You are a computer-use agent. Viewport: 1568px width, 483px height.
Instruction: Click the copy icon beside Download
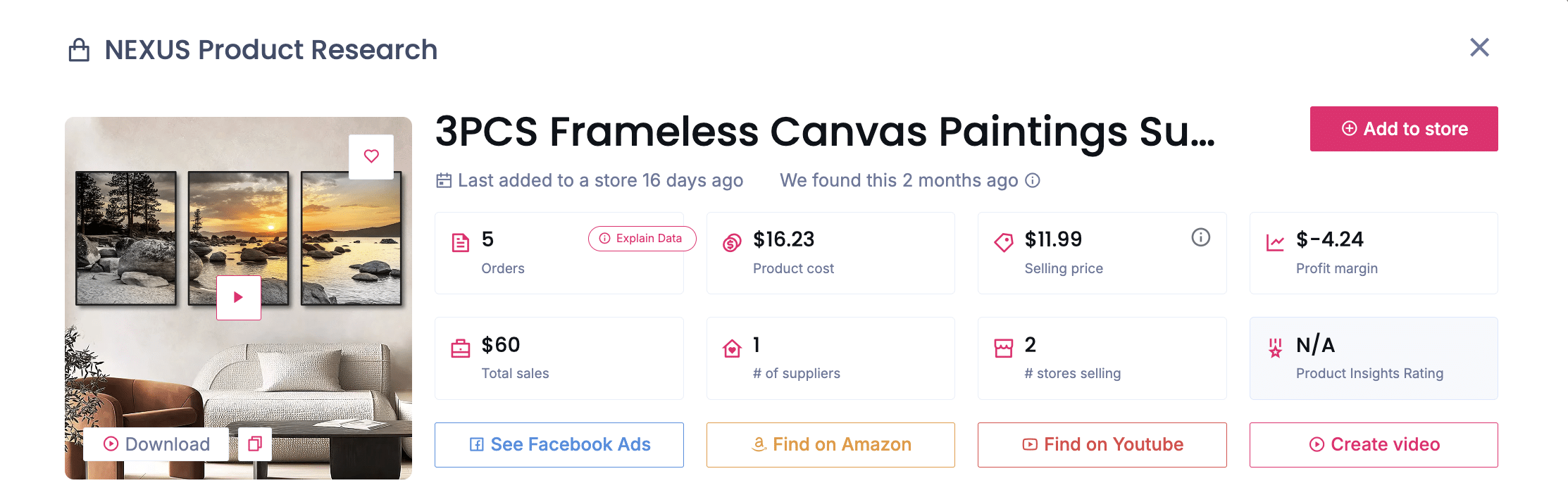[255, 444]
